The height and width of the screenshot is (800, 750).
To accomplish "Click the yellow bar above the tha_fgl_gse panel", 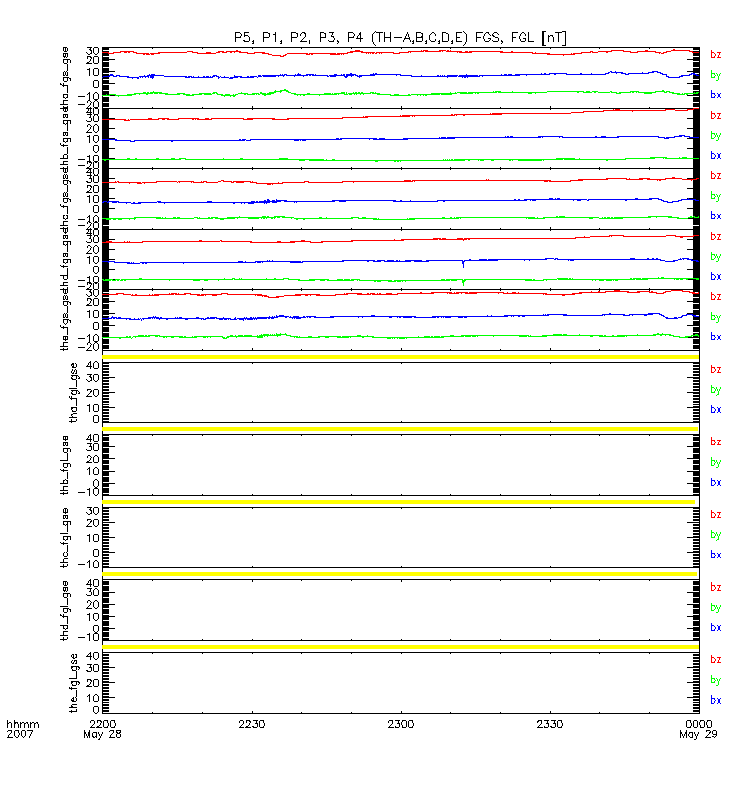I will tap(401, 357).
